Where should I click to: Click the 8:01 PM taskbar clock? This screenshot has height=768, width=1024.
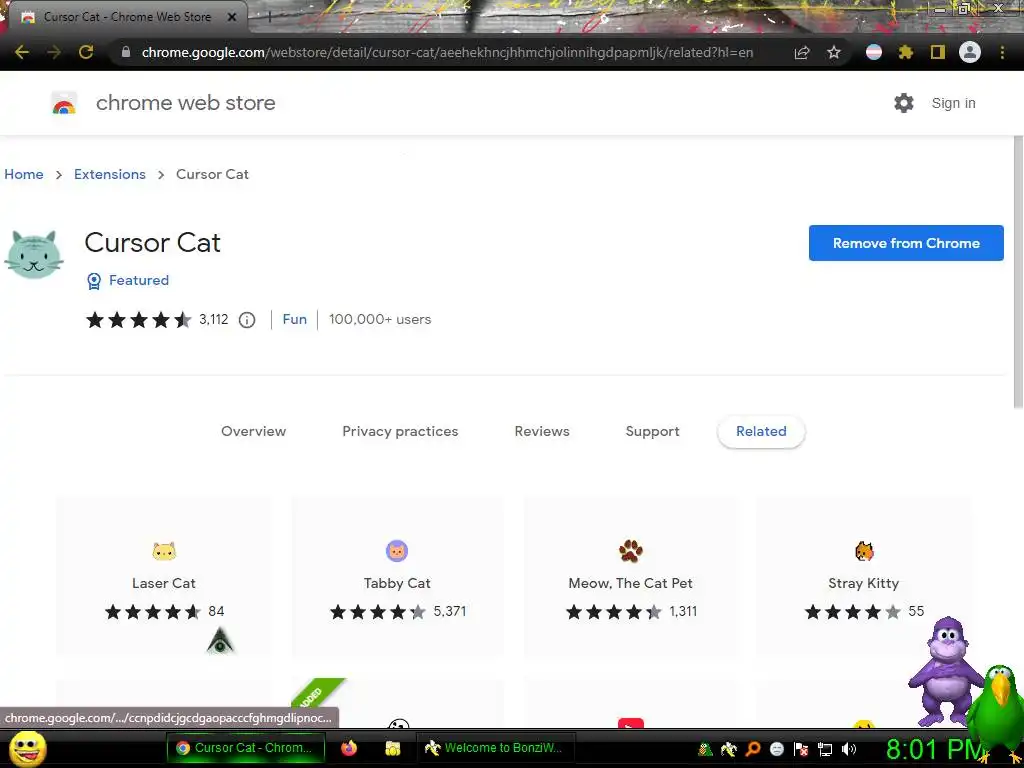(934, 750)
